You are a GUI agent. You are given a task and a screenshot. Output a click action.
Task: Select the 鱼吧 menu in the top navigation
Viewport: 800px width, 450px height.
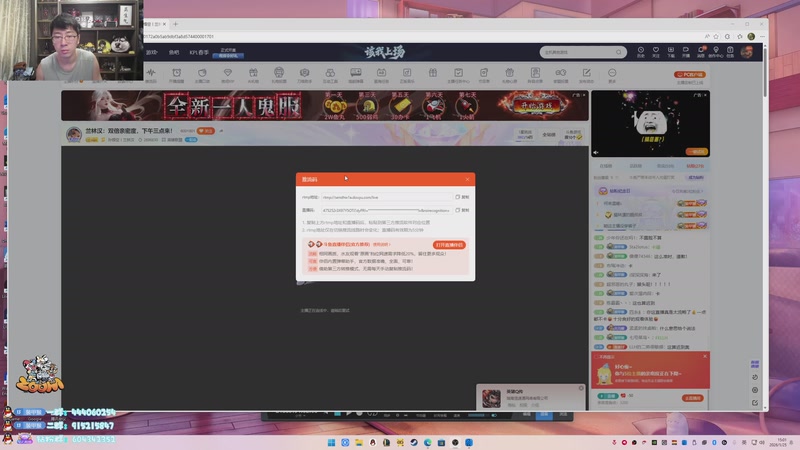(x=174, y=52)
